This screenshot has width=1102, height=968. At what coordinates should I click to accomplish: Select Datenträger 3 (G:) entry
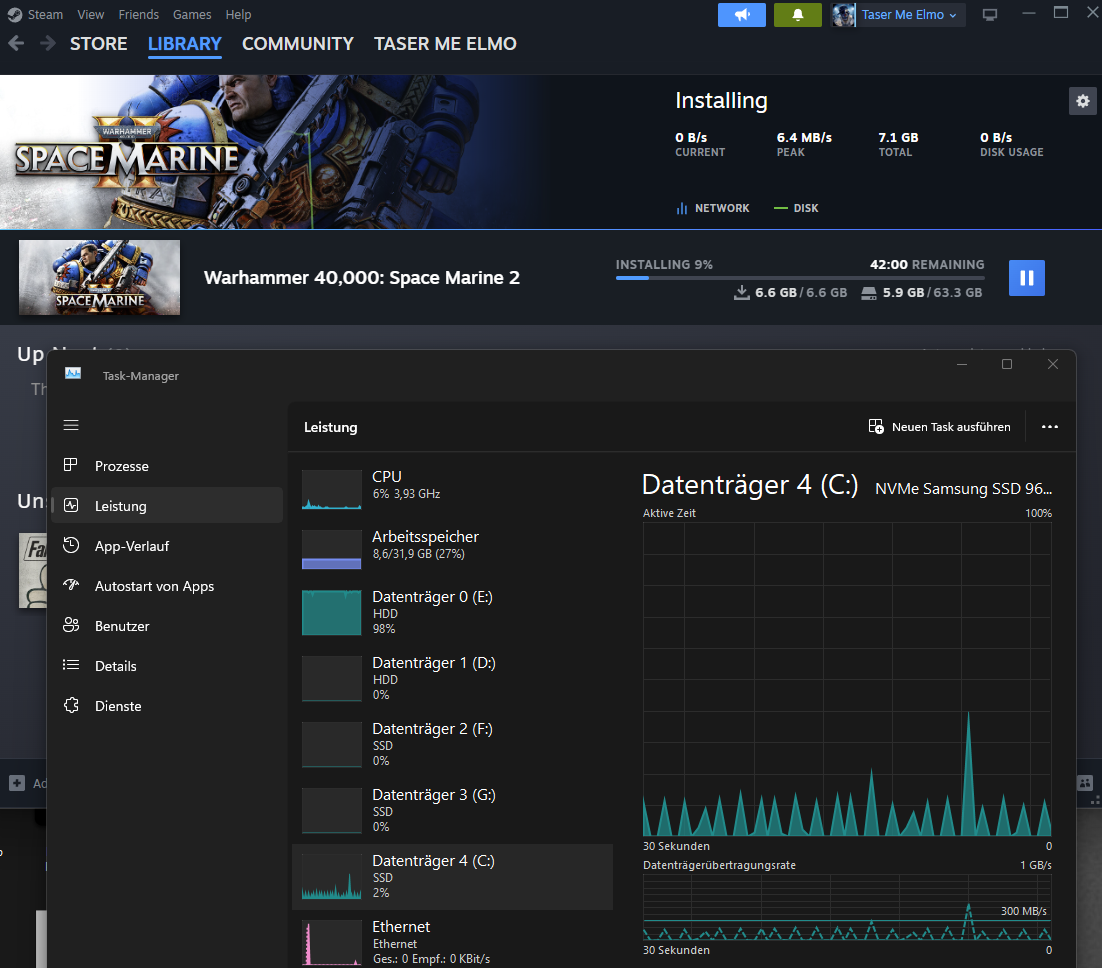[x=453, y=811]
